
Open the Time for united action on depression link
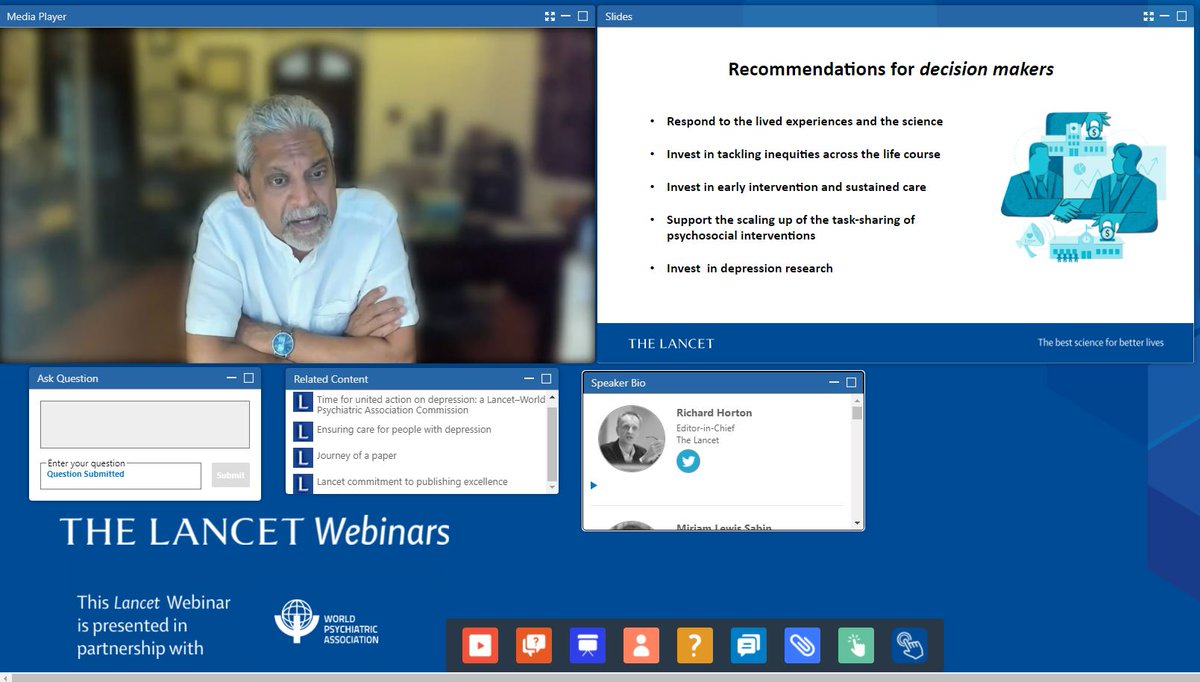click(431, 404)
